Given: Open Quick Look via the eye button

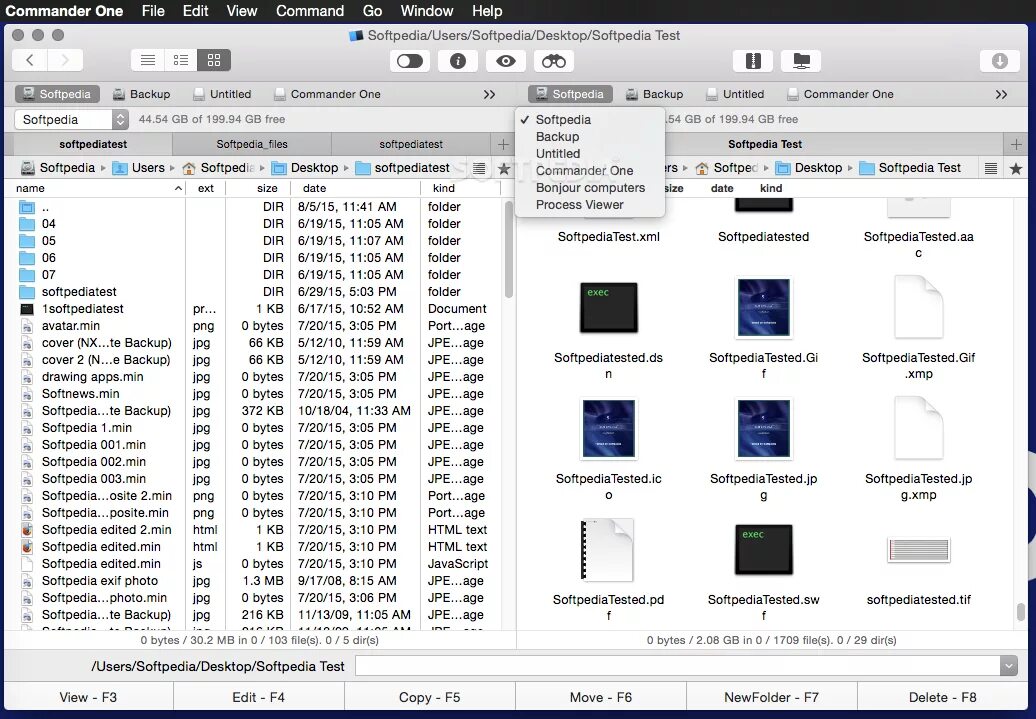Looking at the screenshot, I should pyautogui.click(x=506, y=61).
